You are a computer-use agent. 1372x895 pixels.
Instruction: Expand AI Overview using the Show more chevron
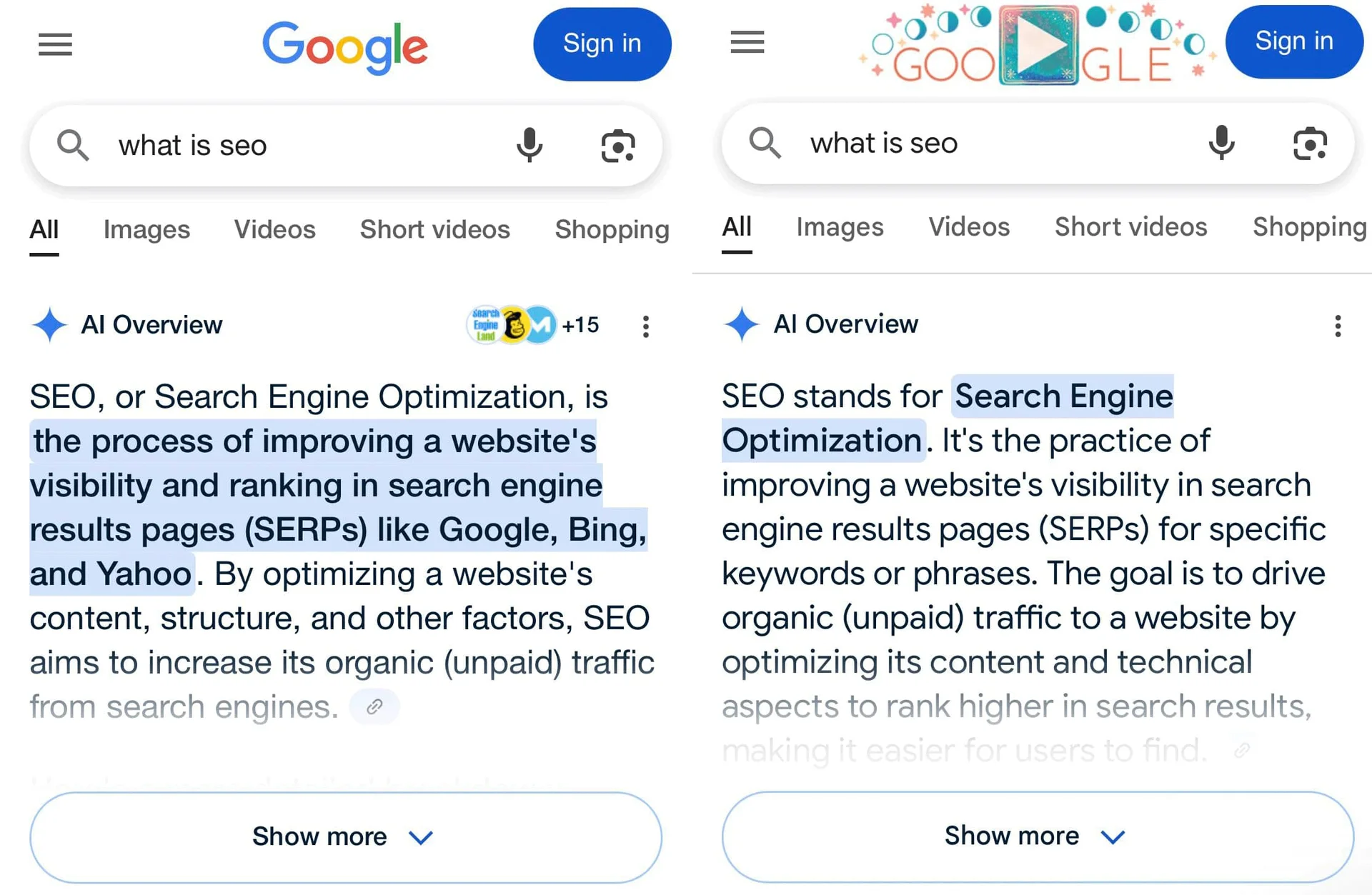tap(421, 836)
